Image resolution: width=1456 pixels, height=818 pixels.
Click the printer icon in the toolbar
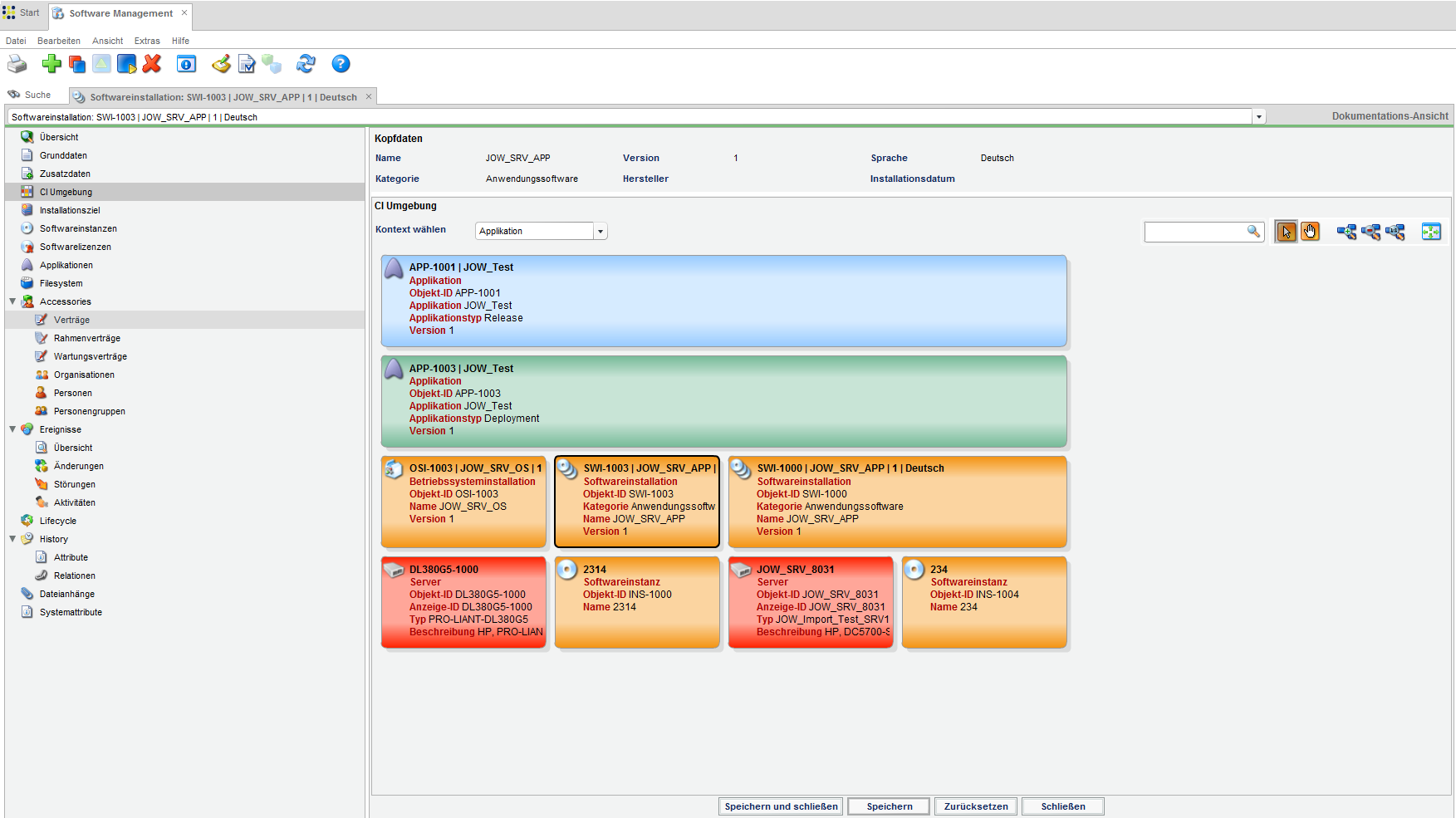click(17, 64)
